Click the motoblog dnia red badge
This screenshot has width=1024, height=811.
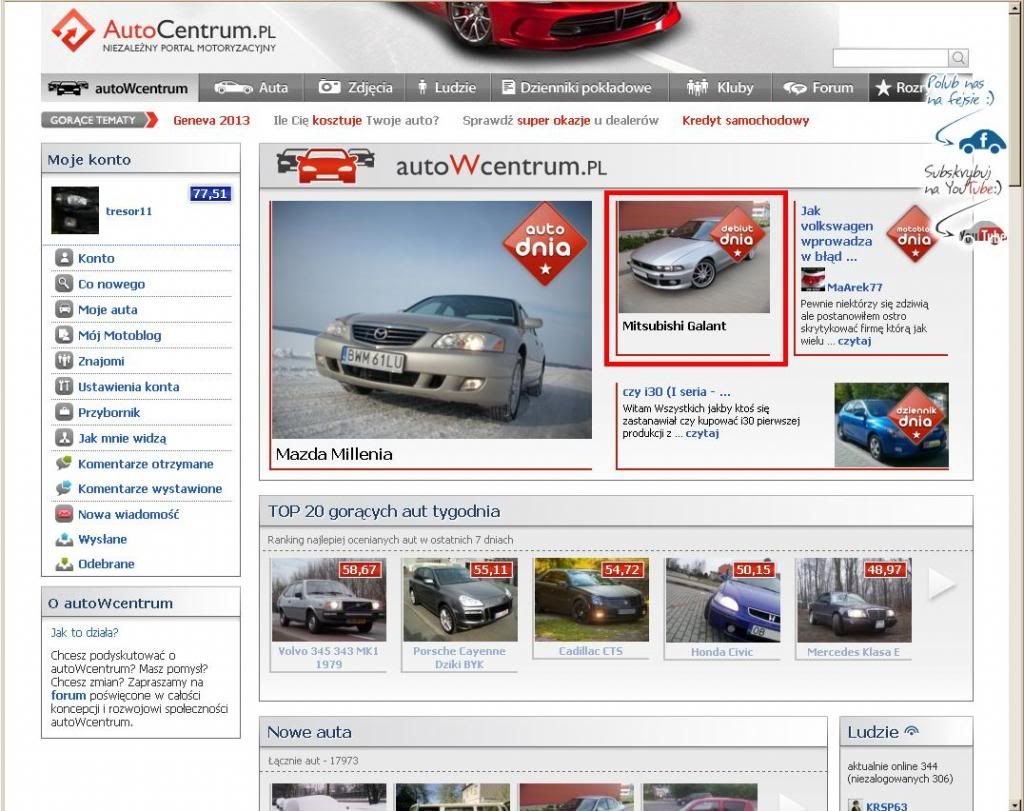(914, 234)
